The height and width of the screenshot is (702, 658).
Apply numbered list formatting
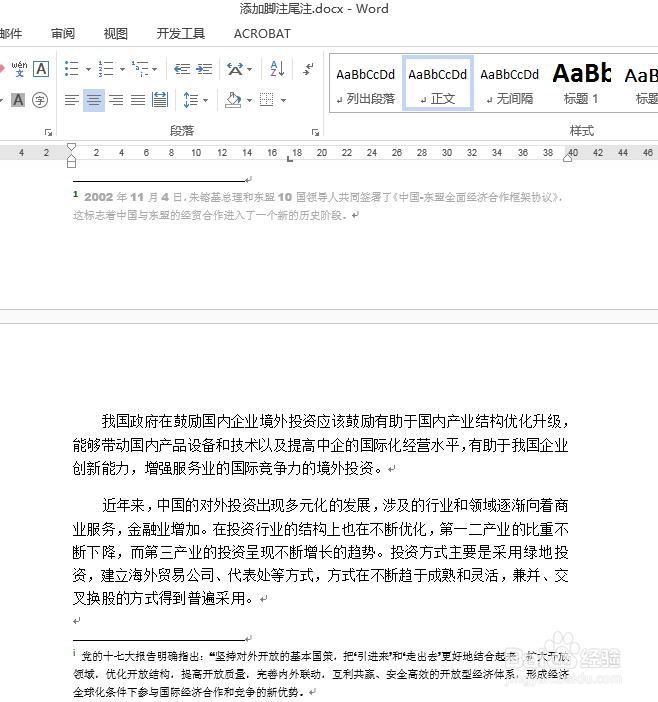point(106,69)
